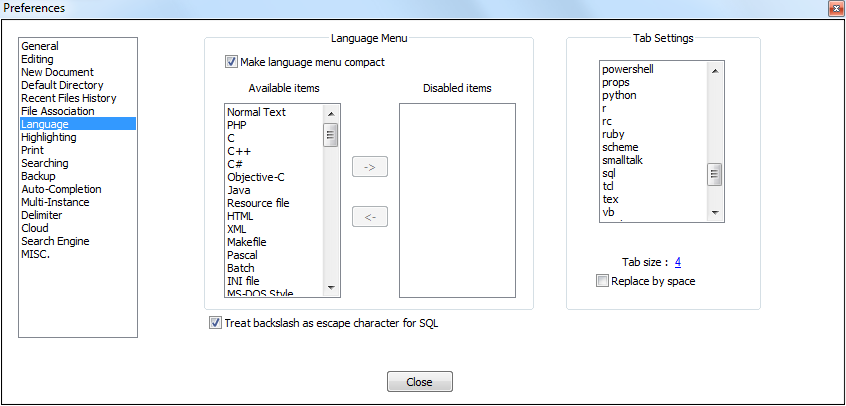Select Auto-Completion in the category list

click(x=61, y=189)
